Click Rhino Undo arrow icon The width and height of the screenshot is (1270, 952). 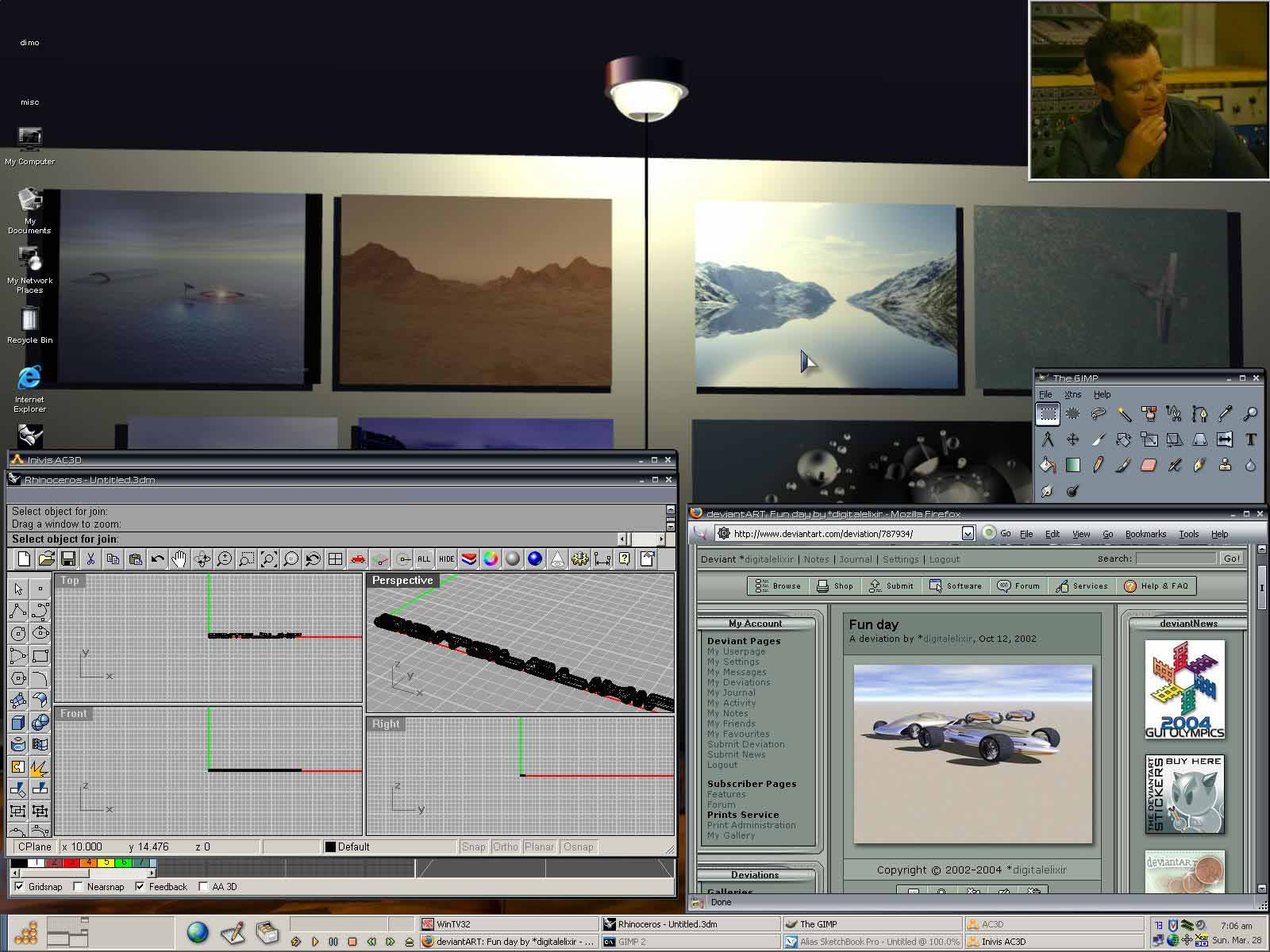tap(157, 559)
